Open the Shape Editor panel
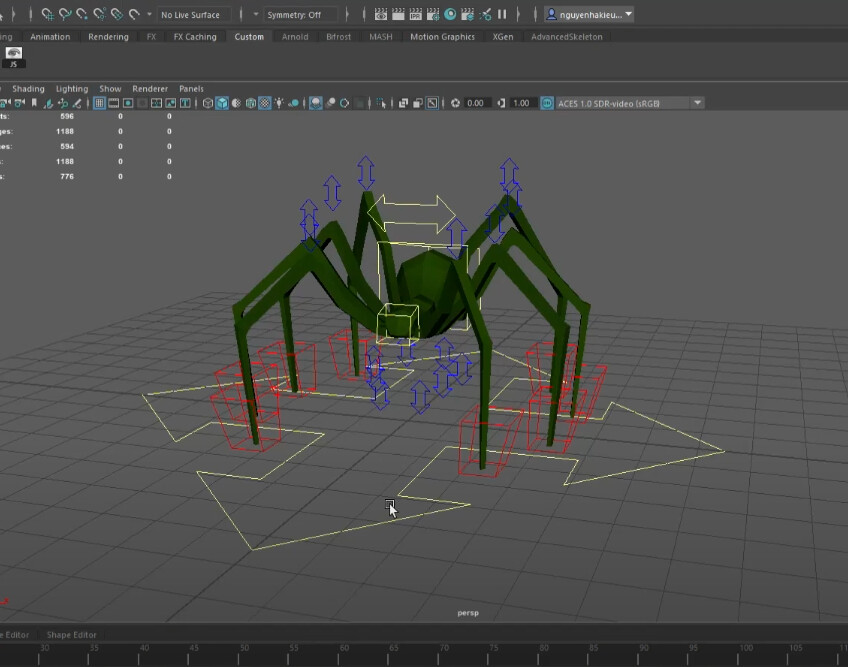 pyautogui.click(x=71, y=634)
